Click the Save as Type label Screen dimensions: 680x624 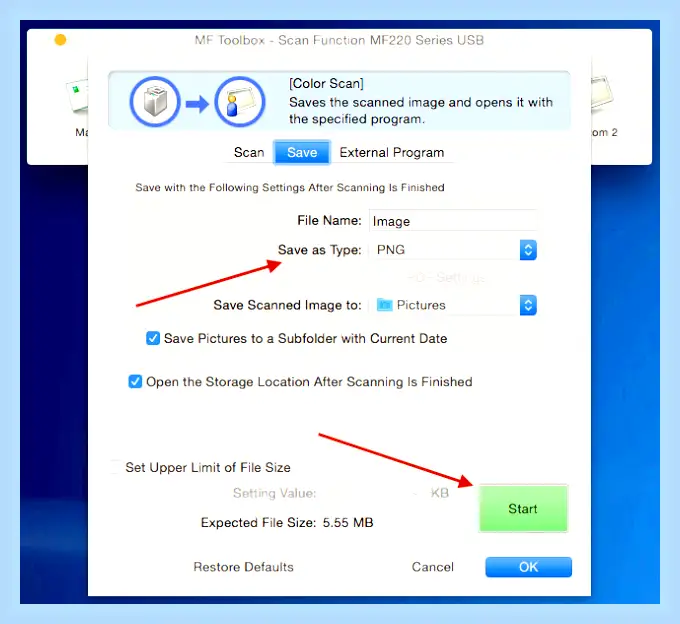(x=320, y=250)
